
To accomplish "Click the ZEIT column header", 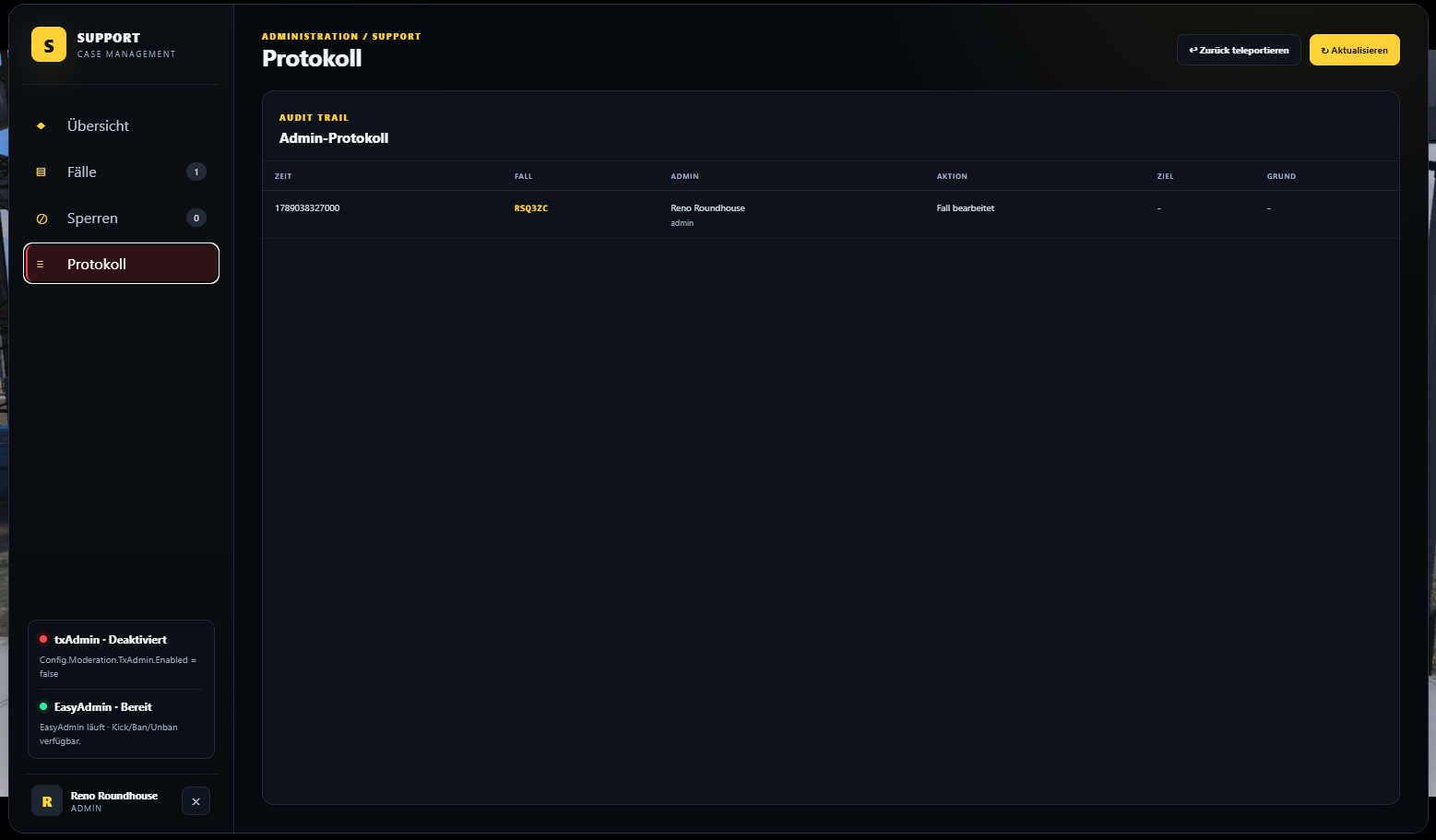I will [283, 176].
